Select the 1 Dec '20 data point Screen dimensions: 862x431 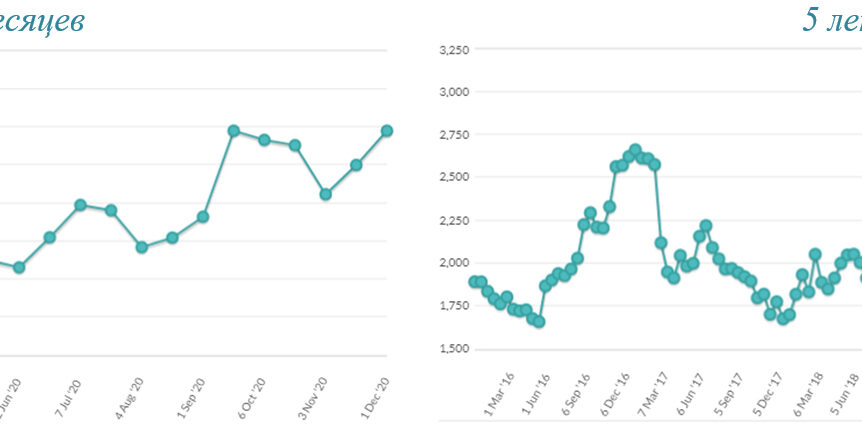tap(387, 131)
